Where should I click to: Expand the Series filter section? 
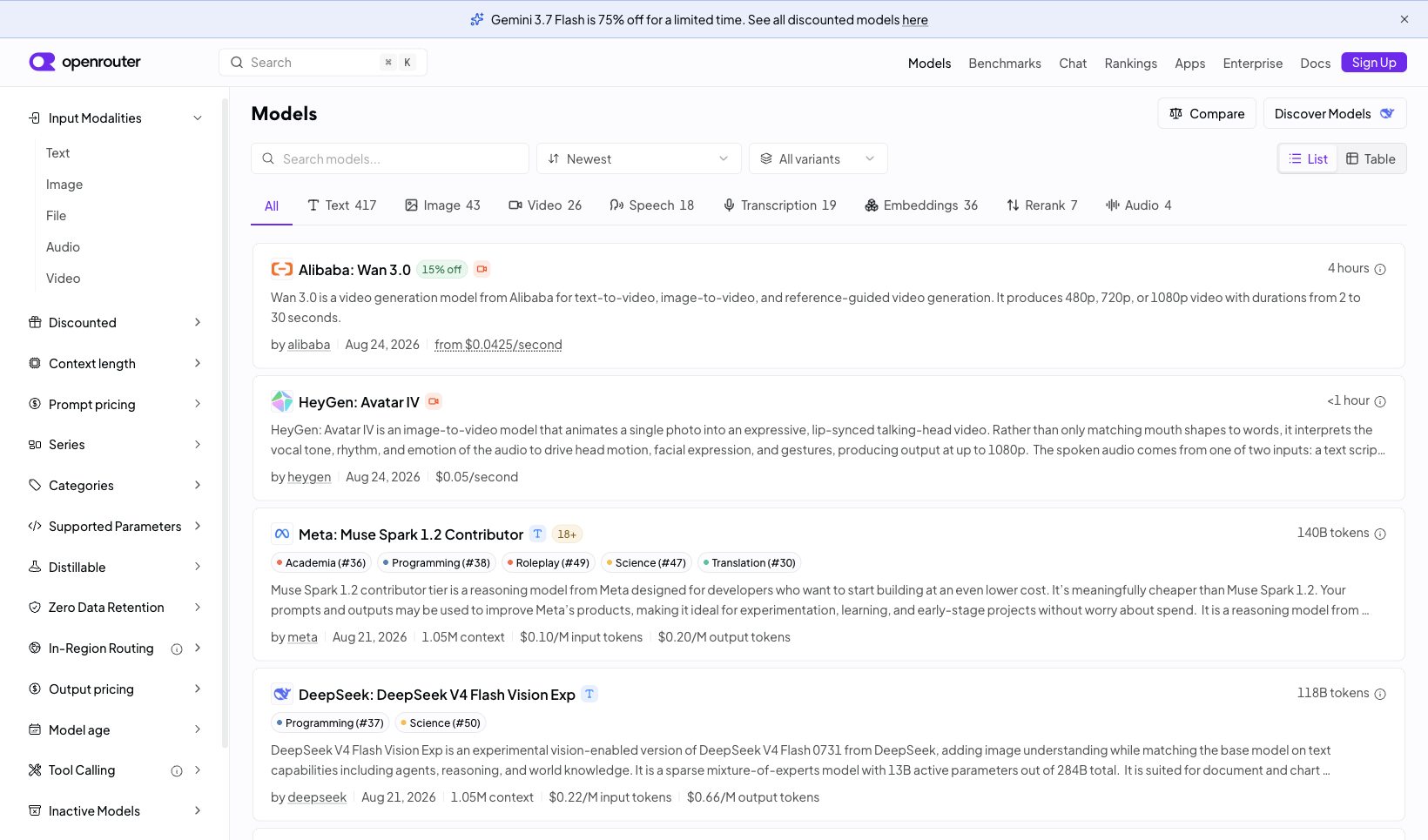[115, 444]
